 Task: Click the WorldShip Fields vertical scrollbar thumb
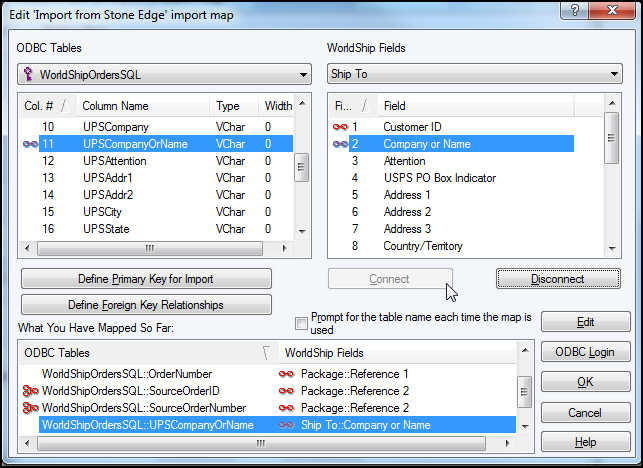pyautogui.click(x=612, y=138)
